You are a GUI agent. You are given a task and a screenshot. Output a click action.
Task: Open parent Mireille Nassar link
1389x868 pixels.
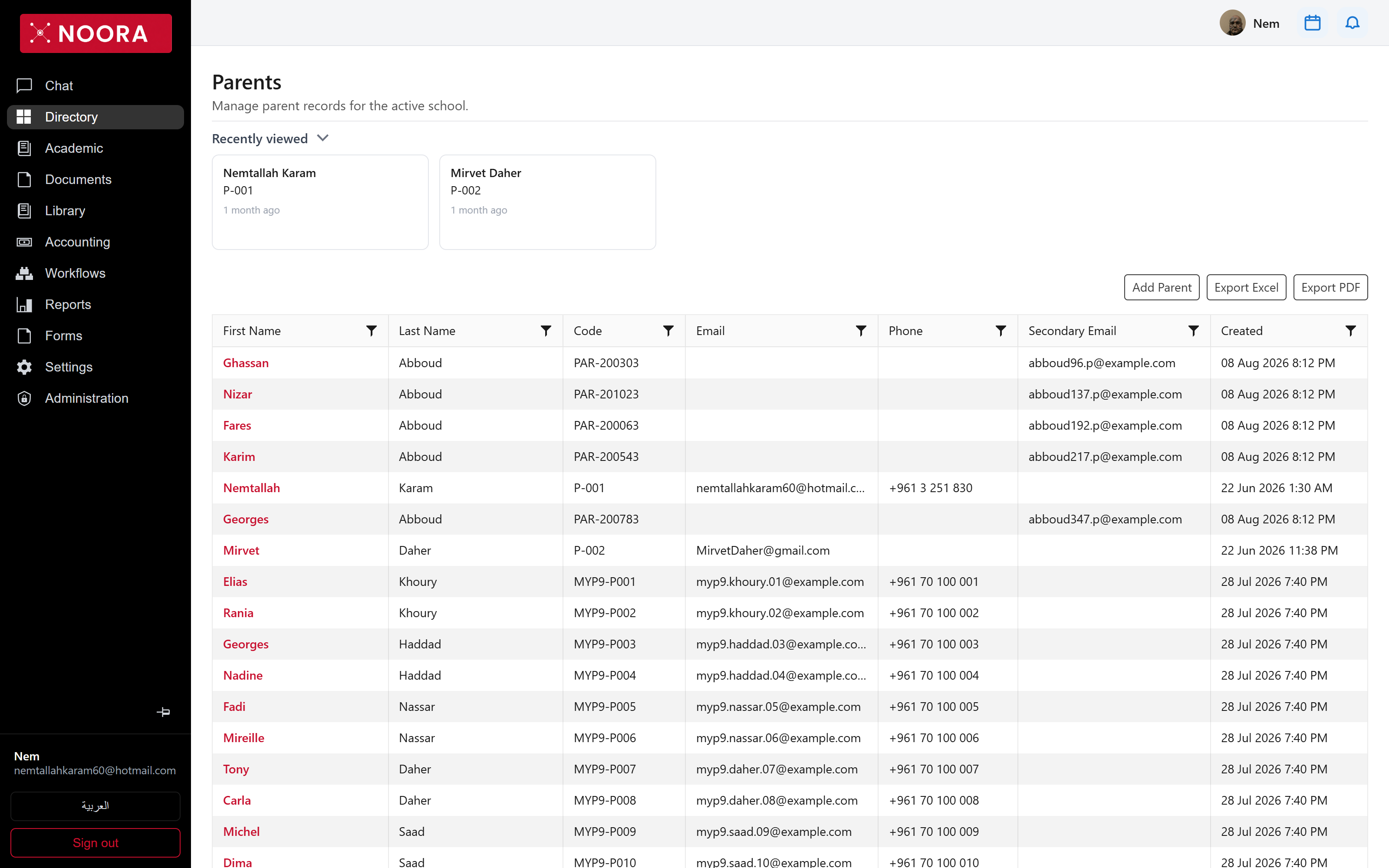coord(244,738)
